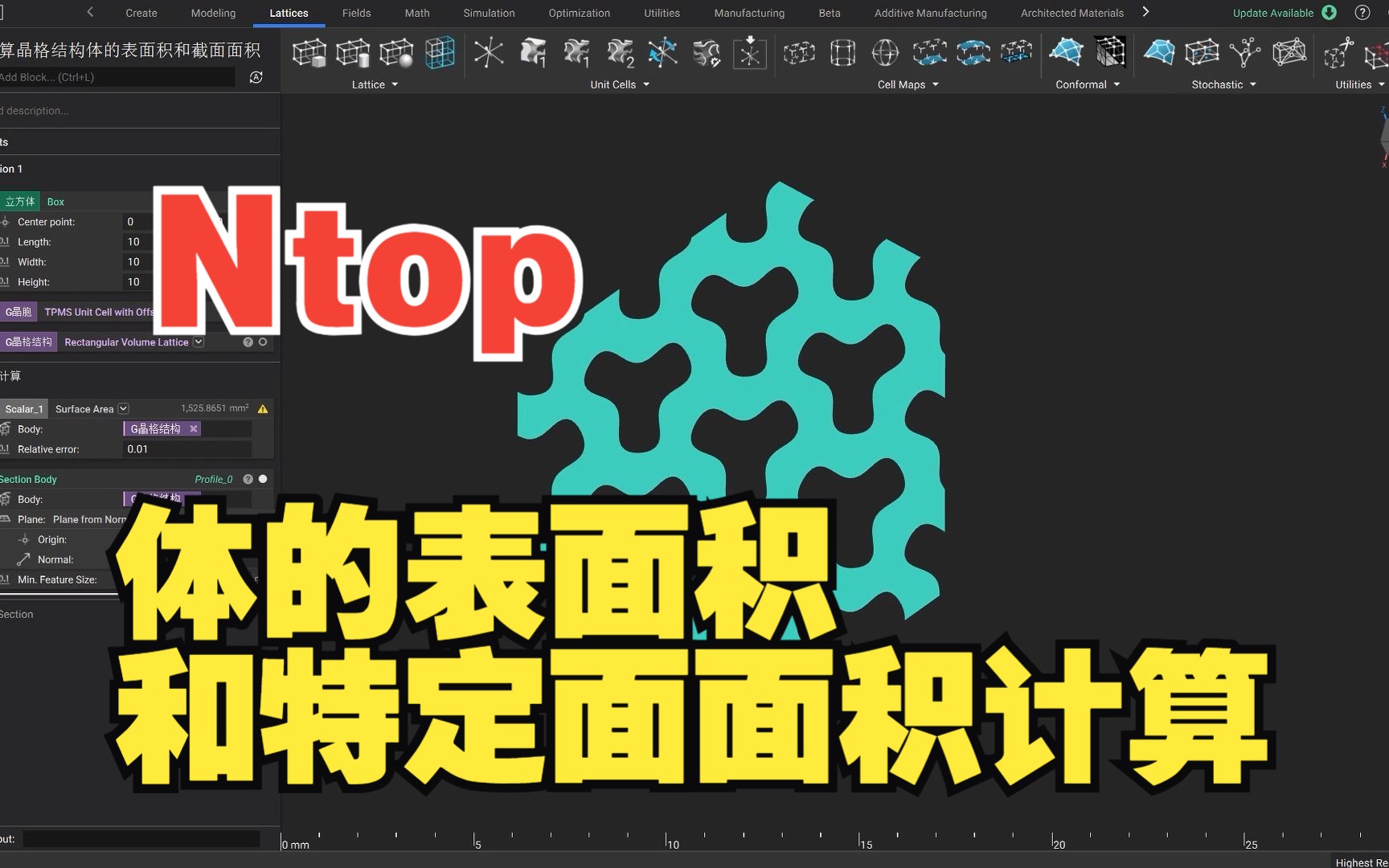Open the Architected Materials tab
The image size is (1389, 868).
pyautogui.click(x=1071, y=13)
